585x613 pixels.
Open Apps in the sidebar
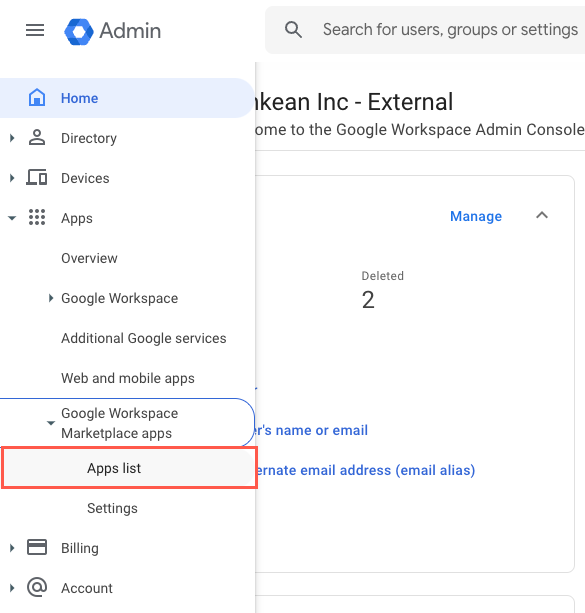click(126, 218)
